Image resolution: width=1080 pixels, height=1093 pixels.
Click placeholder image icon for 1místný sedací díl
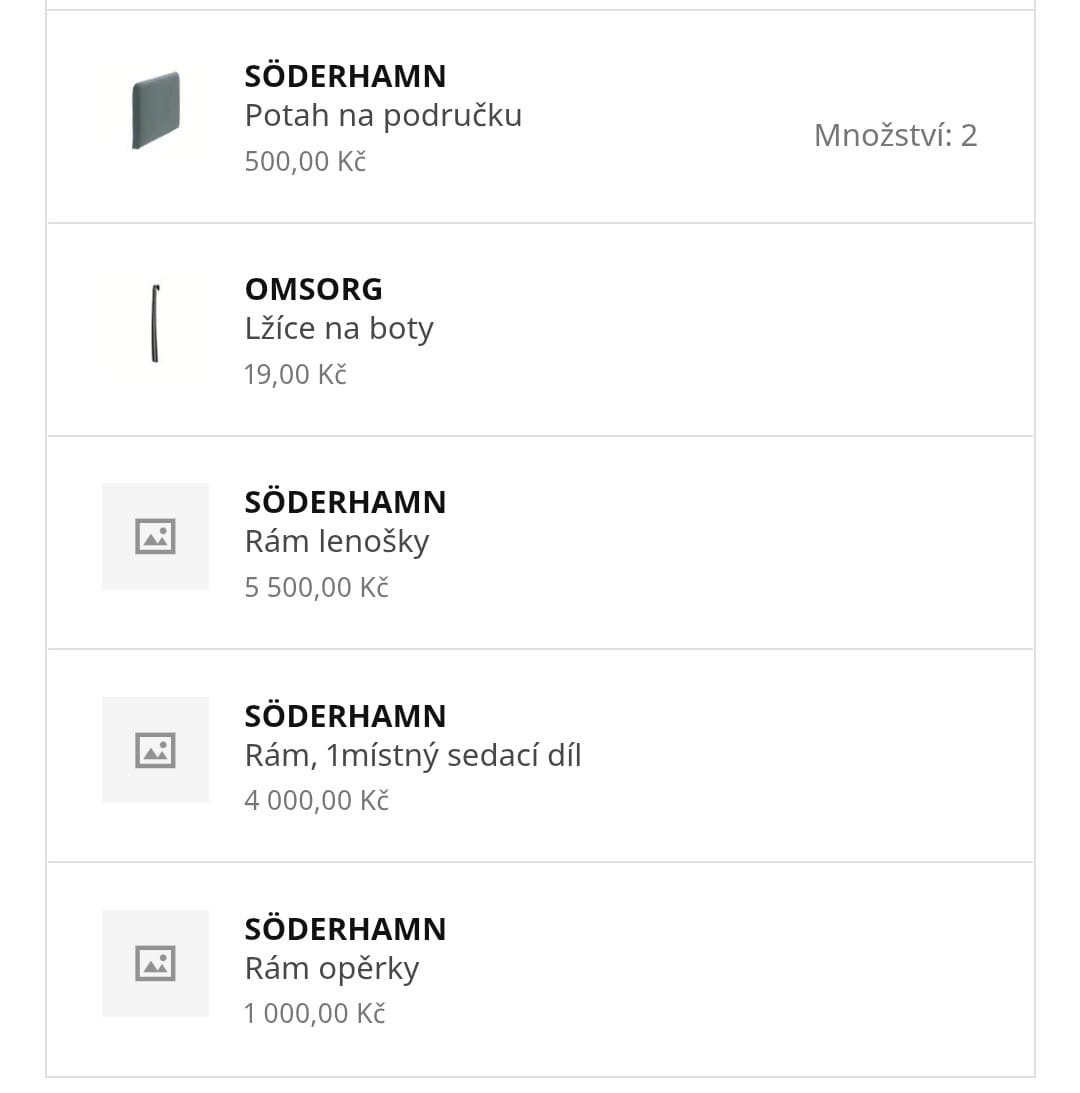[x=155, y=750]
